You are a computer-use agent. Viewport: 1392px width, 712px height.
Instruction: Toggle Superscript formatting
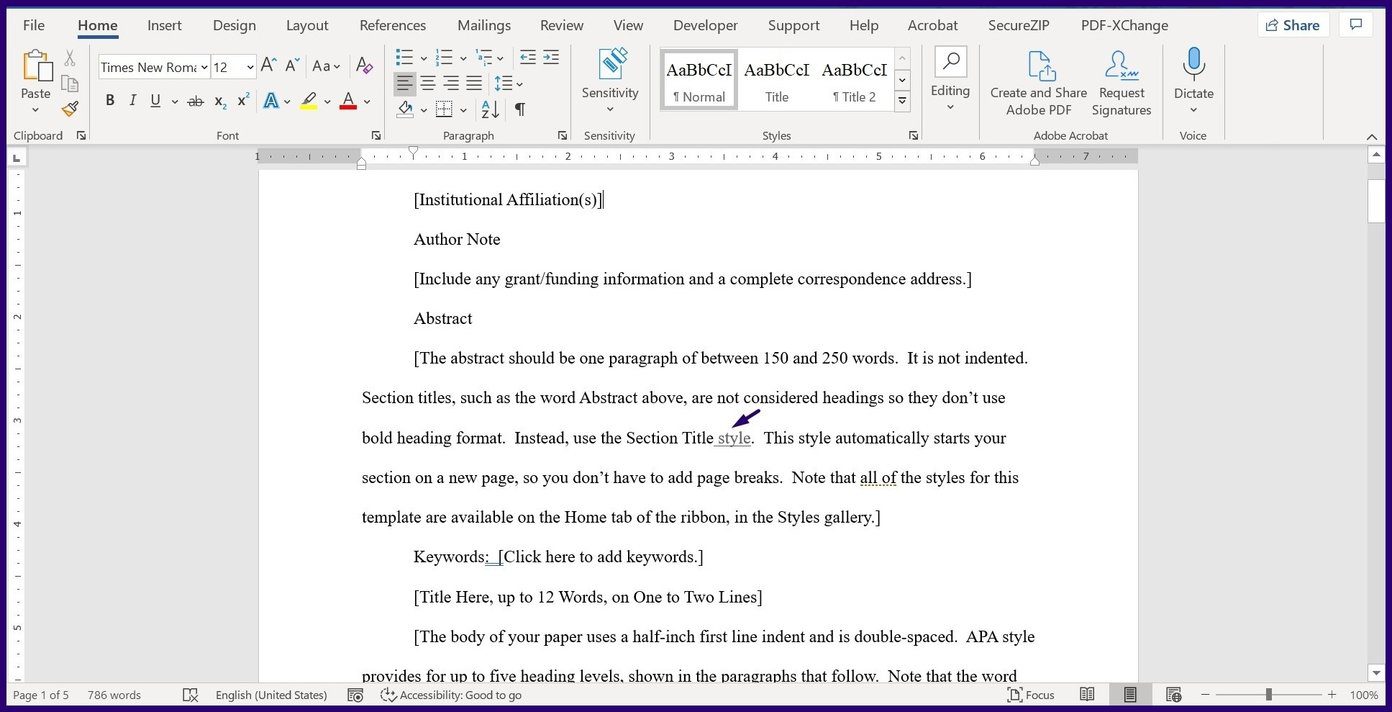click(x=243, y=100)
